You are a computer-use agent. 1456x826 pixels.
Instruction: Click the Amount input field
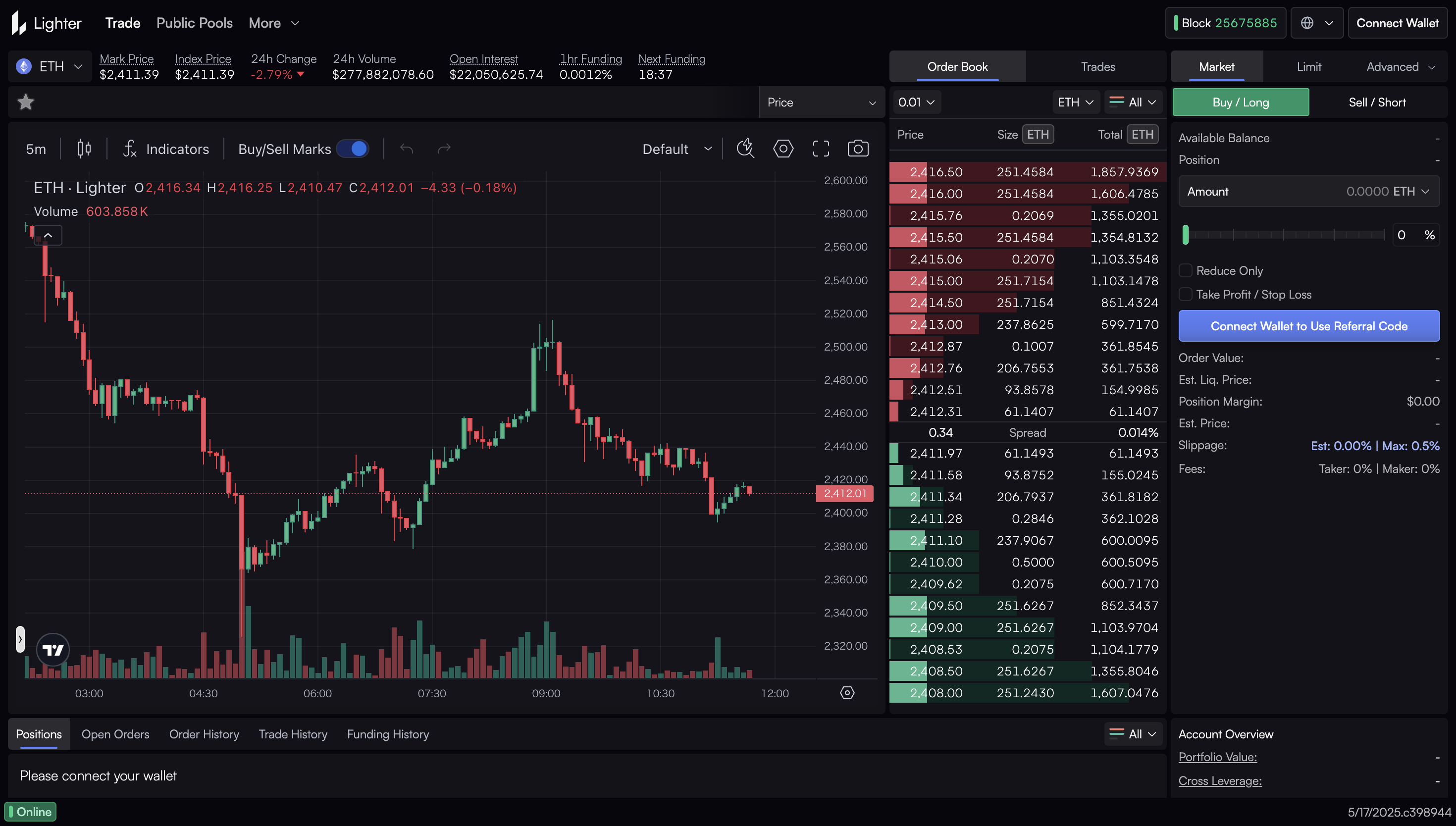coord(1308,191)
